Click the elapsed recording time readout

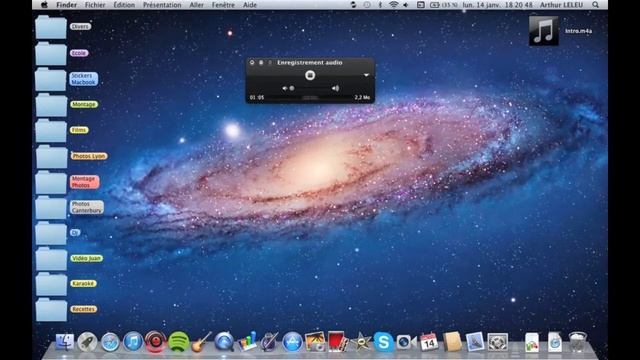[257, 98]
